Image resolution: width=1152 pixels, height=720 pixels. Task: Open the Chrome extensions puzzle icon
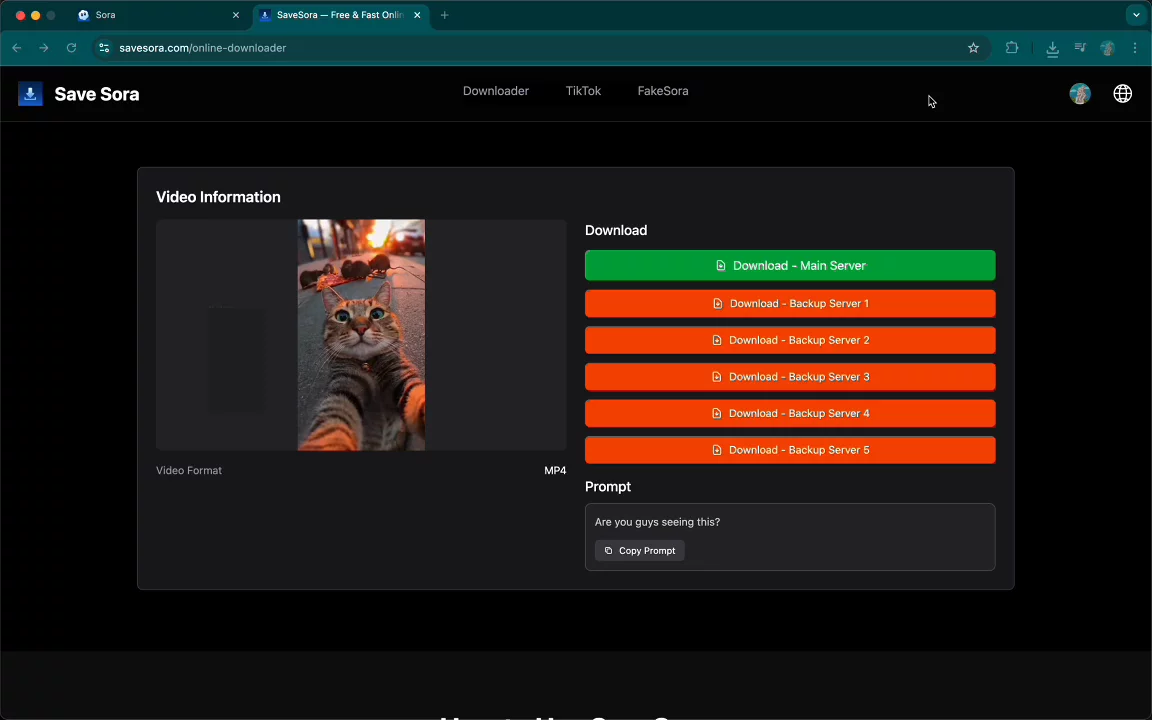coord(1011,48)
